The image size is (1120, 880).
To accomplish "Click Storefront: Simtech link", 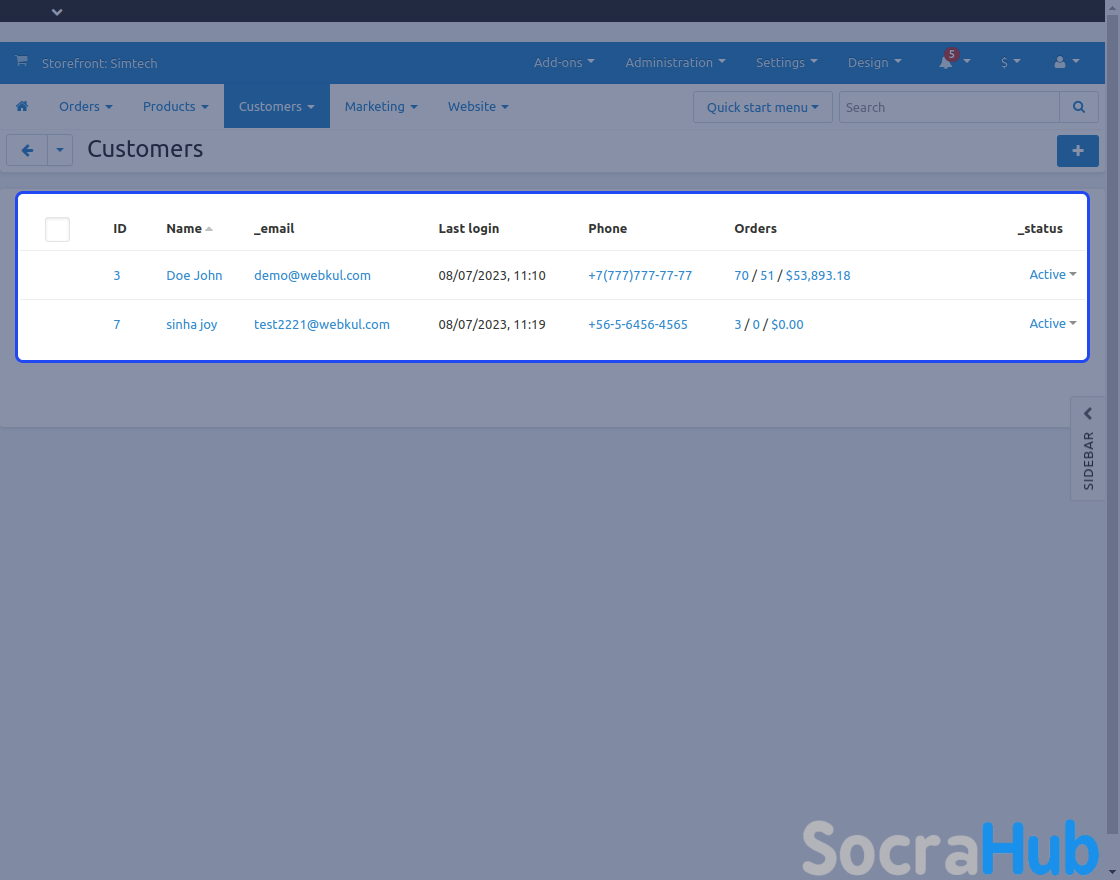I will point(99,64).
